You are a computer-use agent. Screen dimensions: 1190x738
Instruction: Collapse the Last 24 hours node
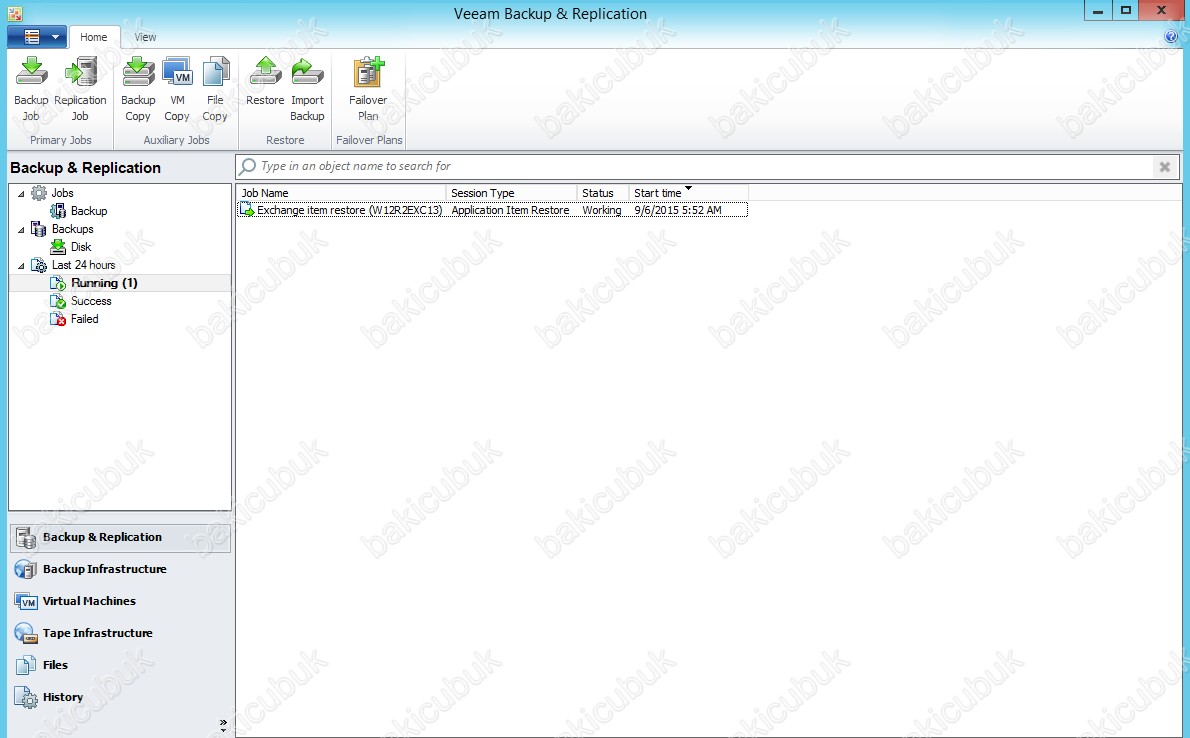click(21, 266)
